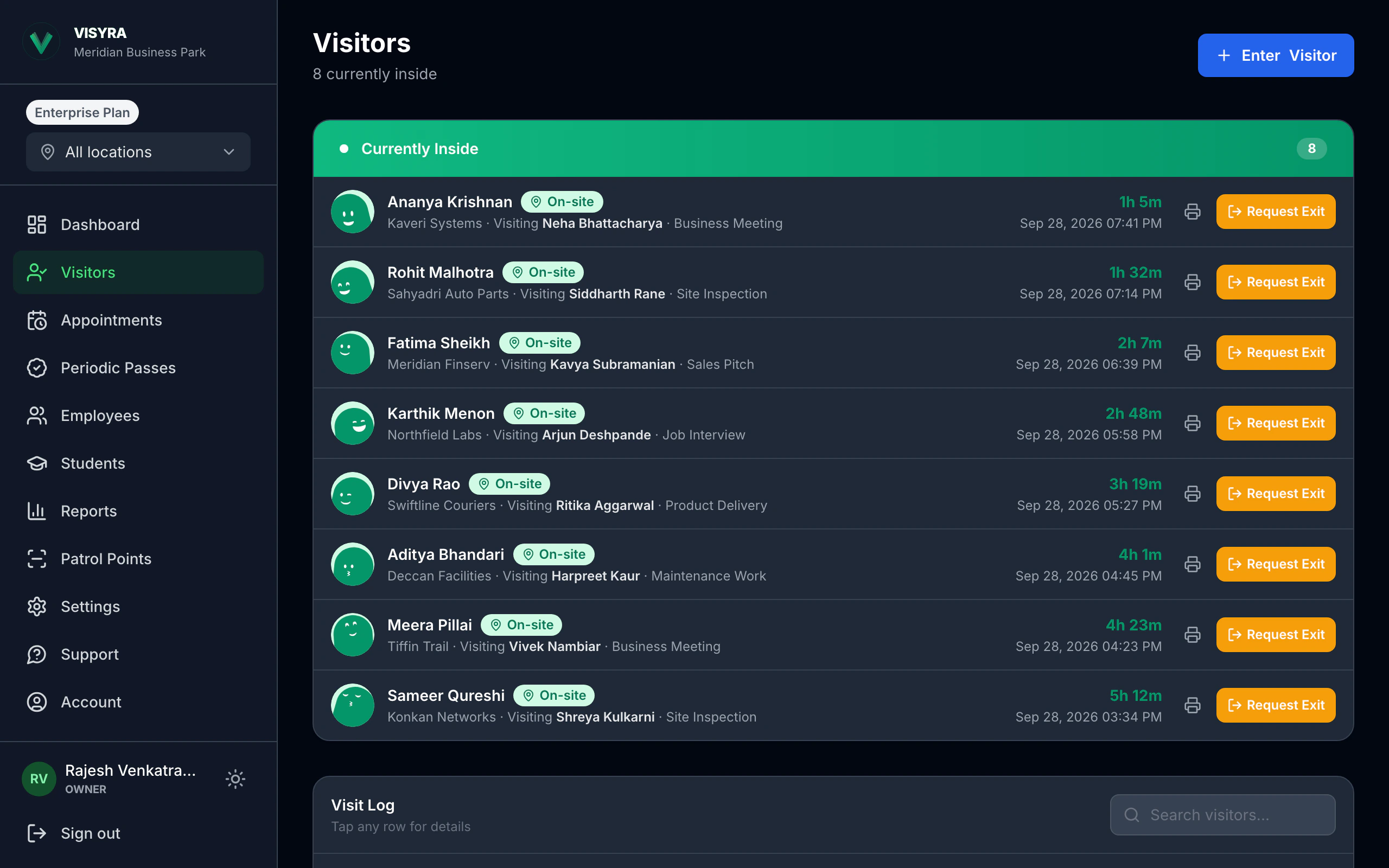This screenshot has width=1389, height=868.
Task: Request exit for Sameer Qureshi
Action: click(1276, 706)
